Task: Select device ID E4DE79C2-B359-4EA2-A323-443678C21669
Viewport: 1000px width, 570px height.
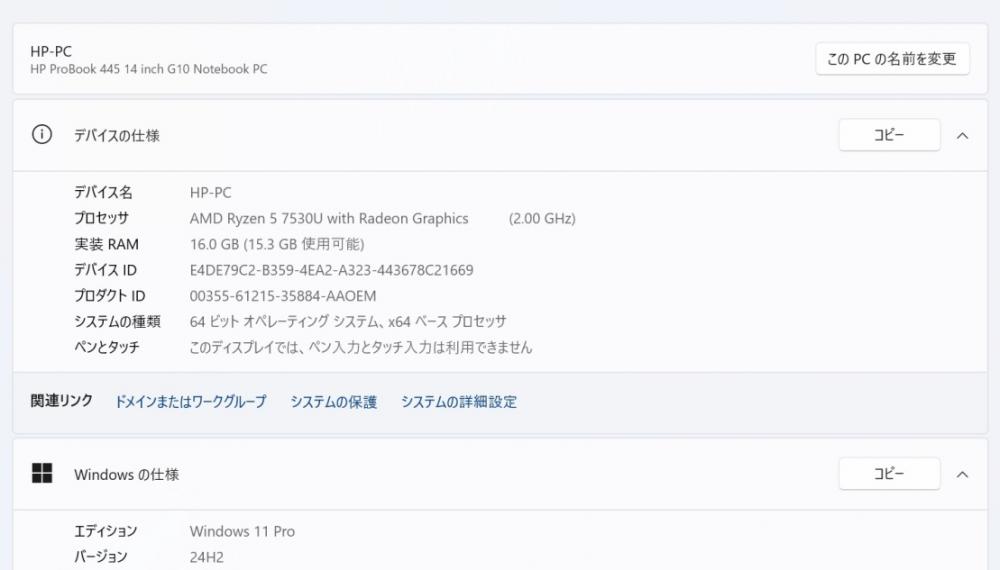Action: click(x=332, y=270)
